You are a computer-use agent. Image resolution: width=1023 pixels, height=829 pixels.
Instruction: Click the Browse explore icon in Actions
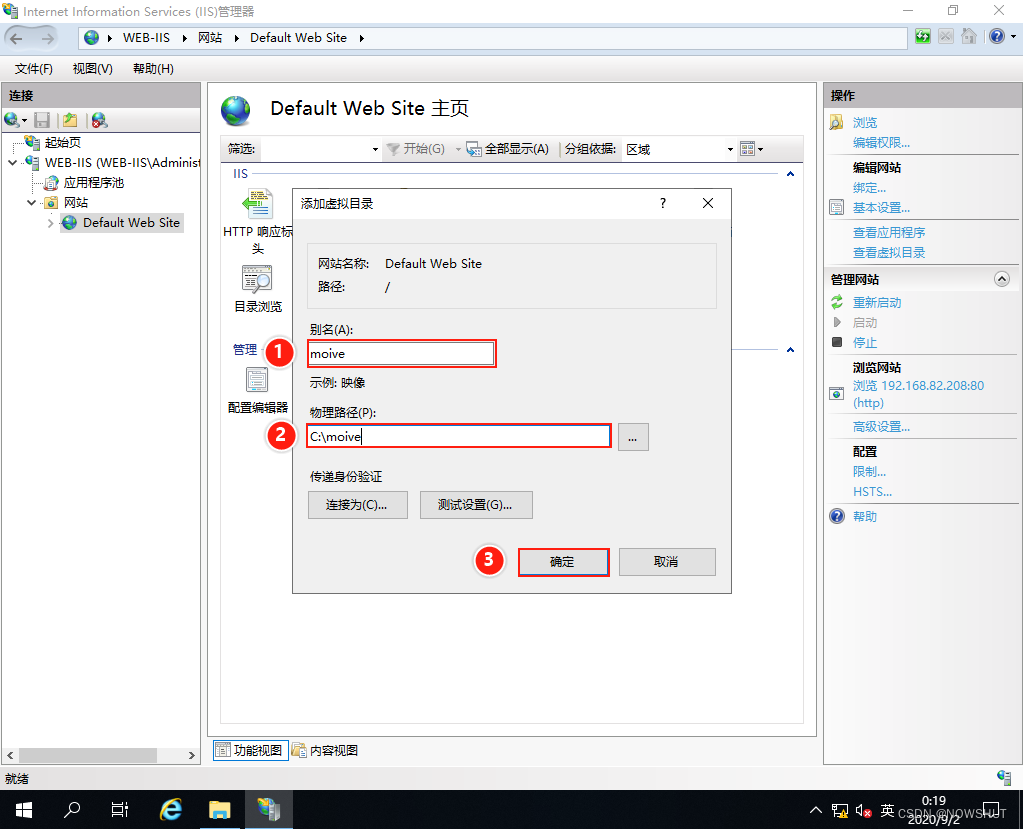(836, 122)
